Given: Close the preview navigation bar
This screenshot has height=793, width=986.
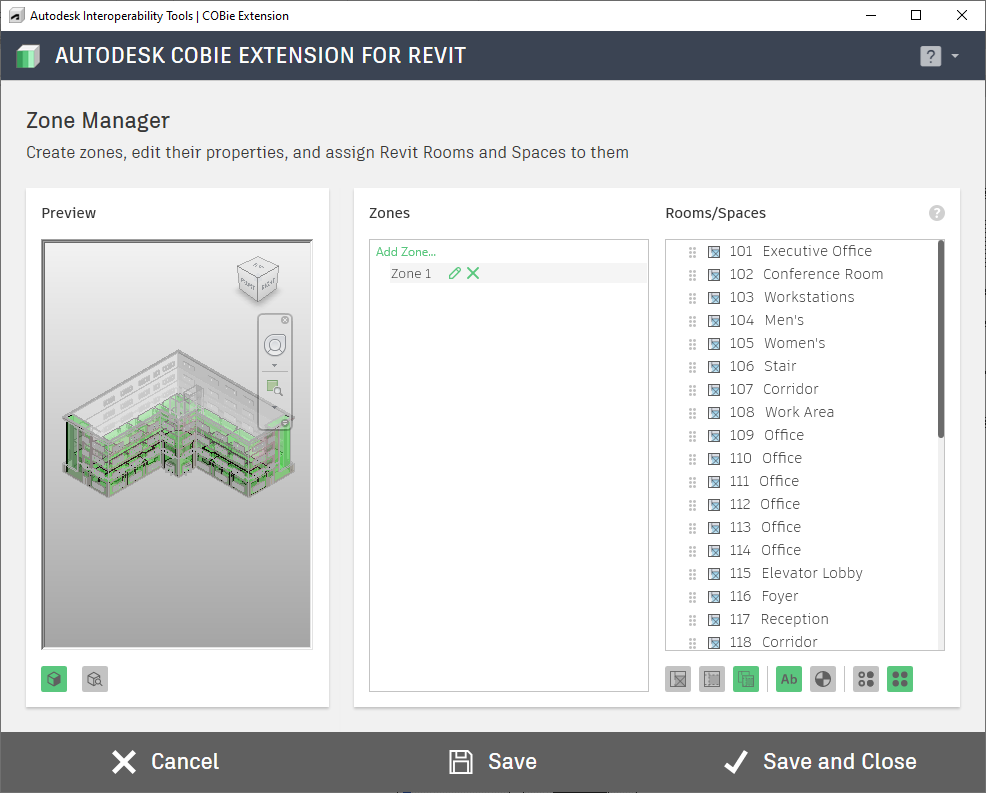Looking at the screenshot, I should point(285,320).
